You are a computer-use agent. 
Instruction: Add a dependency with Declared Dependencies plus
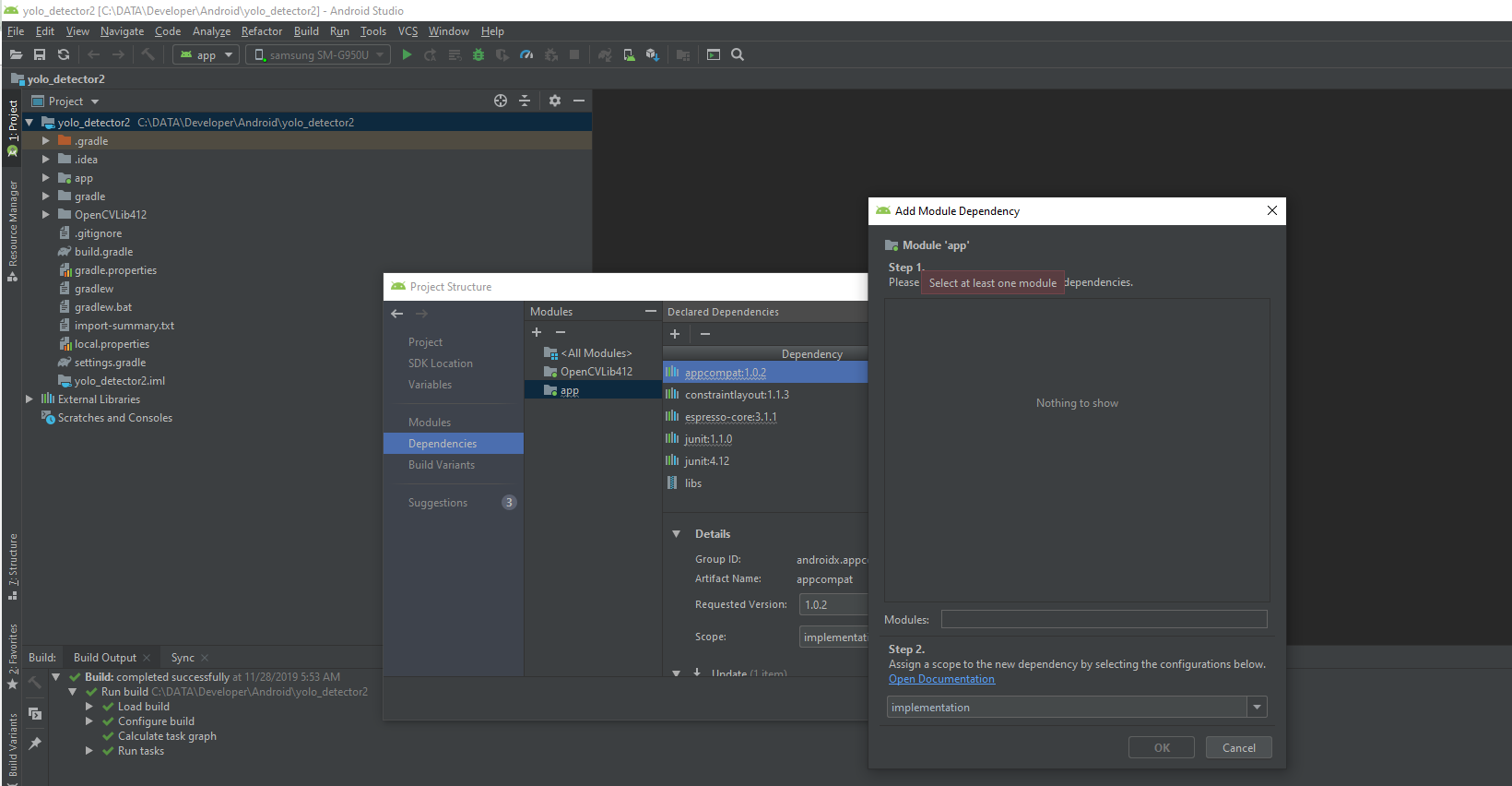click(x=675, y=334)
